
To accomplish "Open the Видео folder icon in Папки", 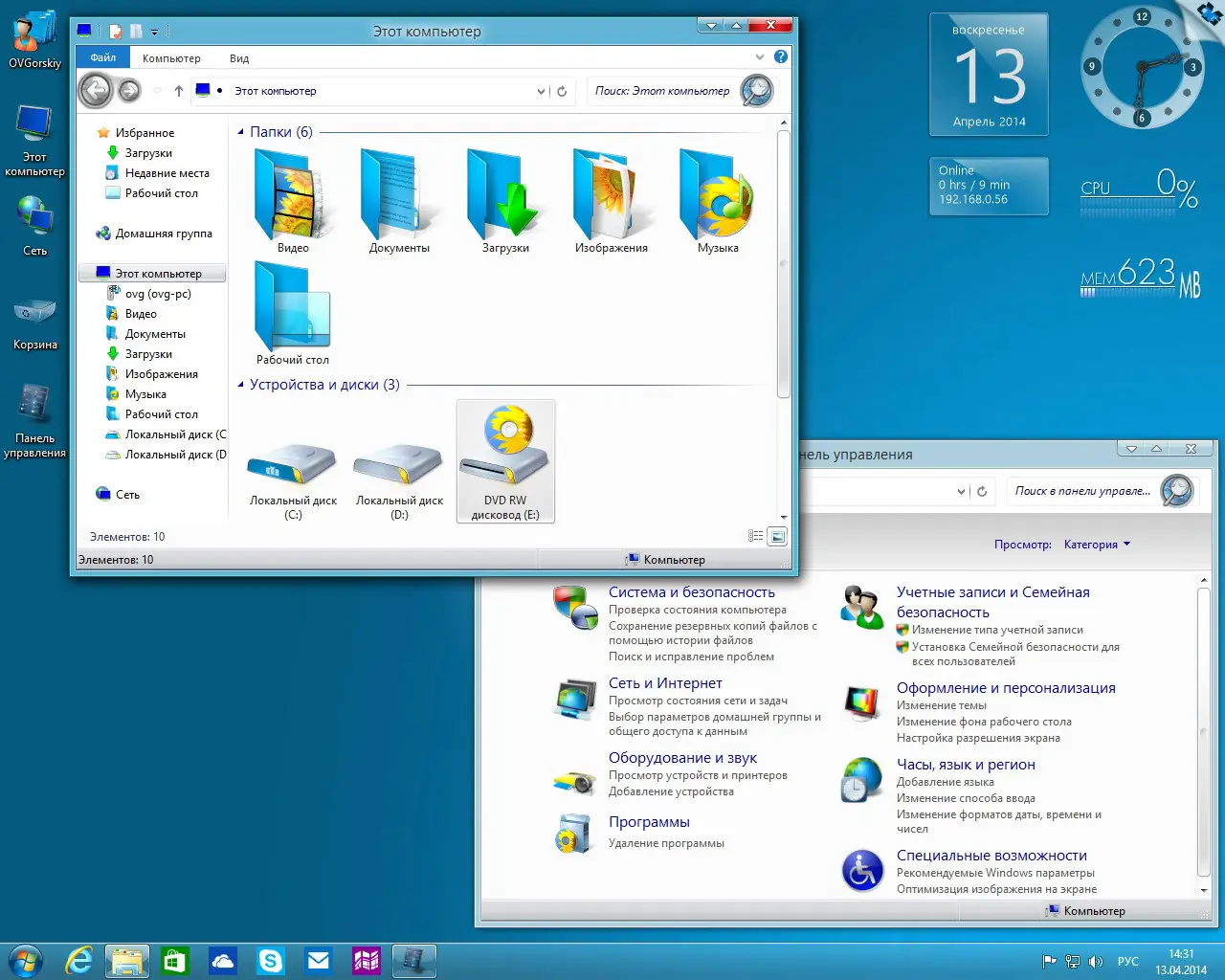I will (x=293, y=194).
